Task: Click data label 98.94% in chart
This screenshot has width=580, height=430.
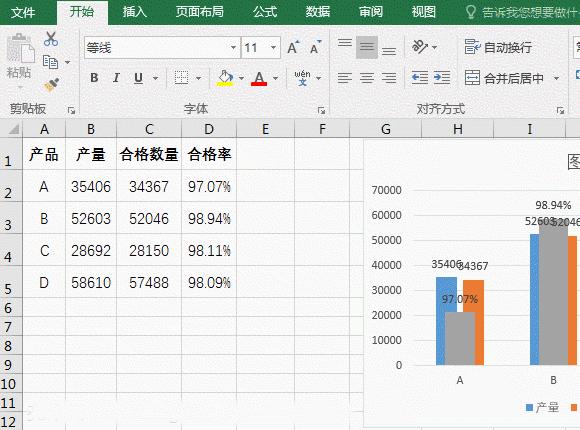Action: click(x=553, y=205)
